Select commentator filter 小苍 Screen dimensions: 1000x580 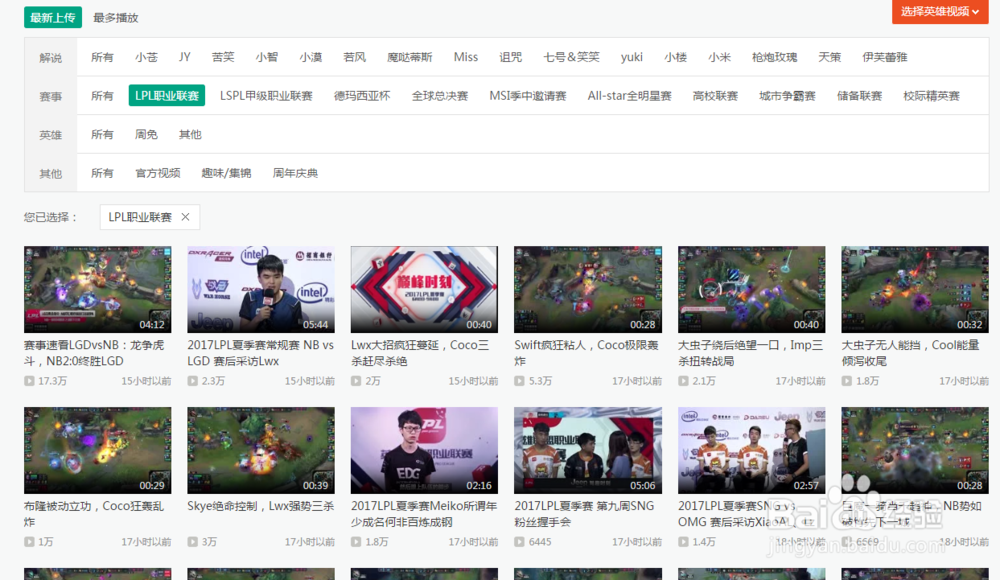(146, 57)
